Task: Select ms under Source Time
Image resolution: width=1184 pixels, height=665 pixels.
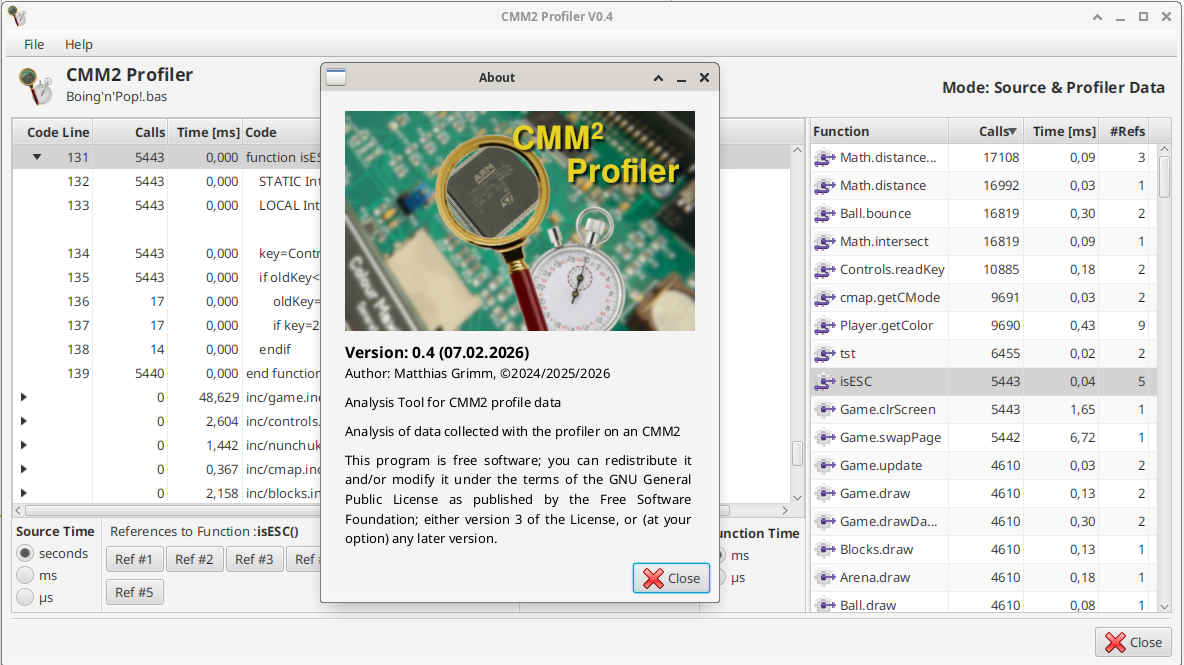Action: pos(26,576)
